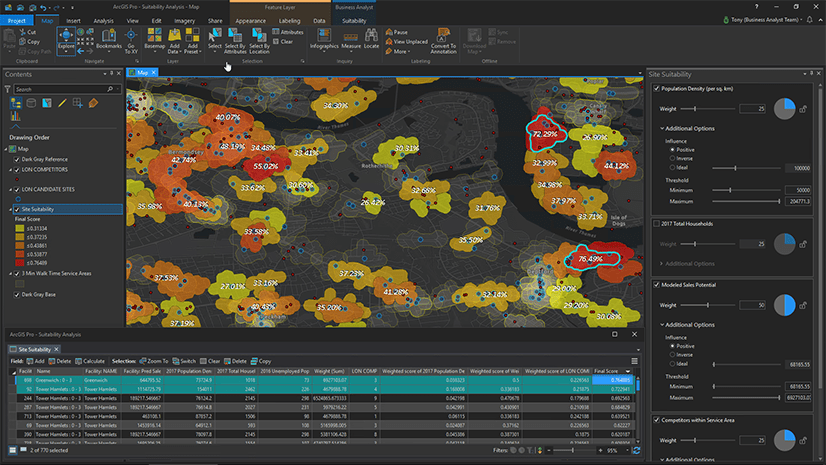Click Pause labeling button
The image size is (826, 465).
pyautogui.click(x=397, y=32)
